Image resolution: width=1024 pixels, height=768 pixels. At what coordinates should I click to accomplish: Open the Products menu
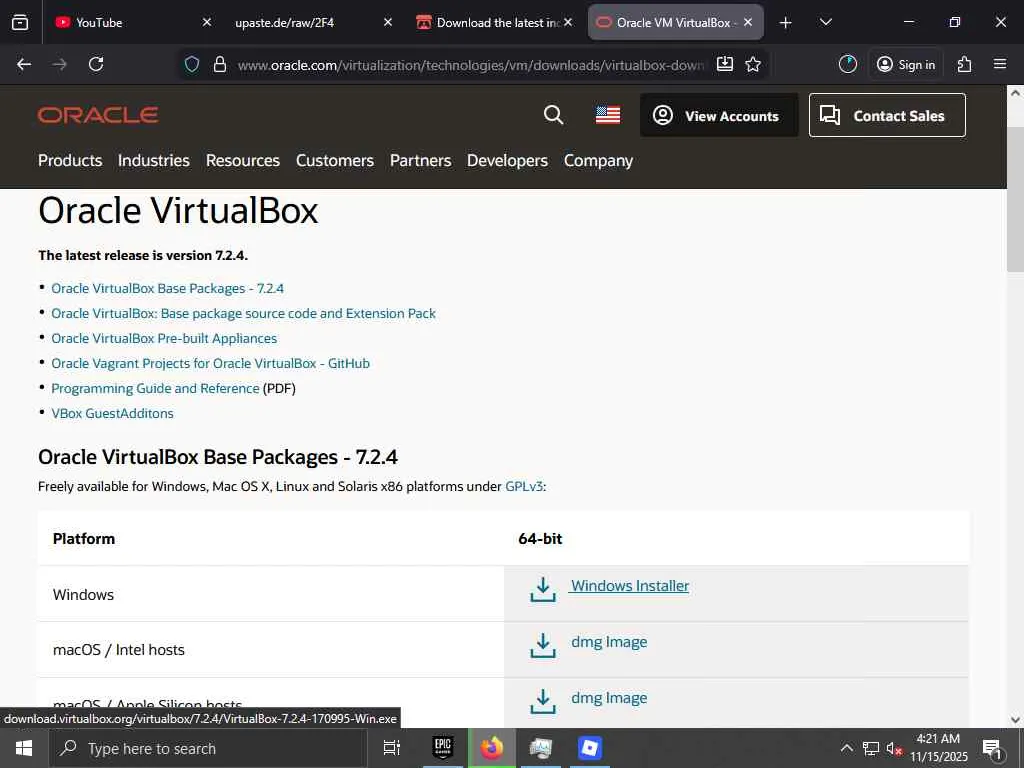[x=70, y=161]
